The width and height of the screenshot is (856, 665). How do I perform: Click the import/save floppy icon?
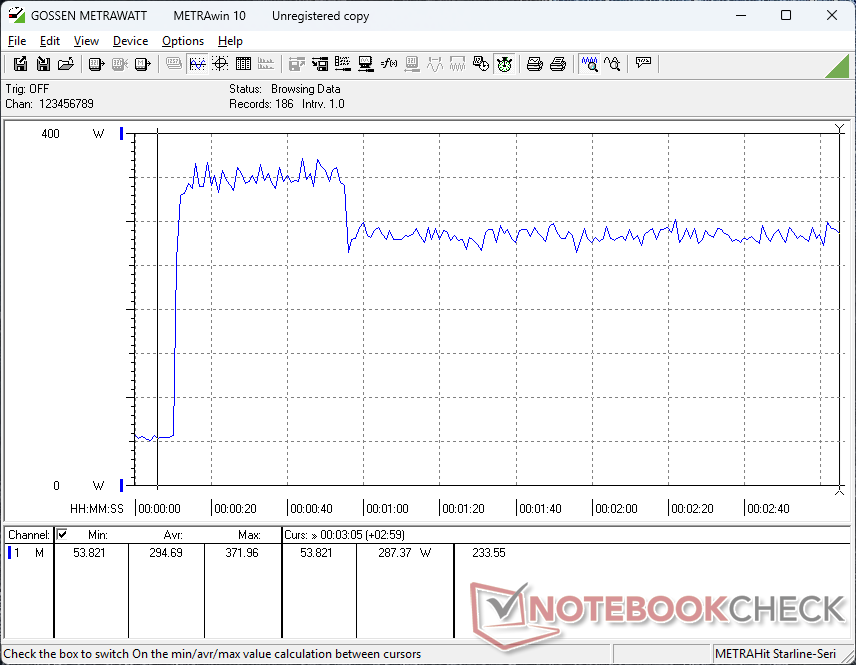(x=43, y=64)
